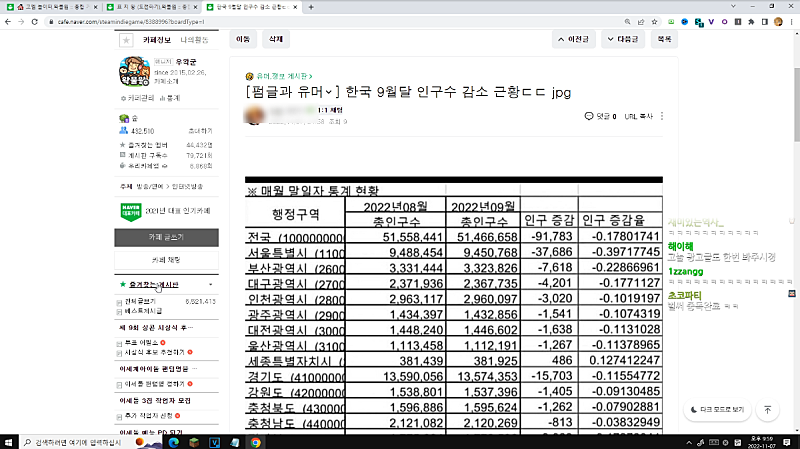The image size is (800, 449).
Task: Click the 삭제 delete button
Action: (x=274, y=40)
